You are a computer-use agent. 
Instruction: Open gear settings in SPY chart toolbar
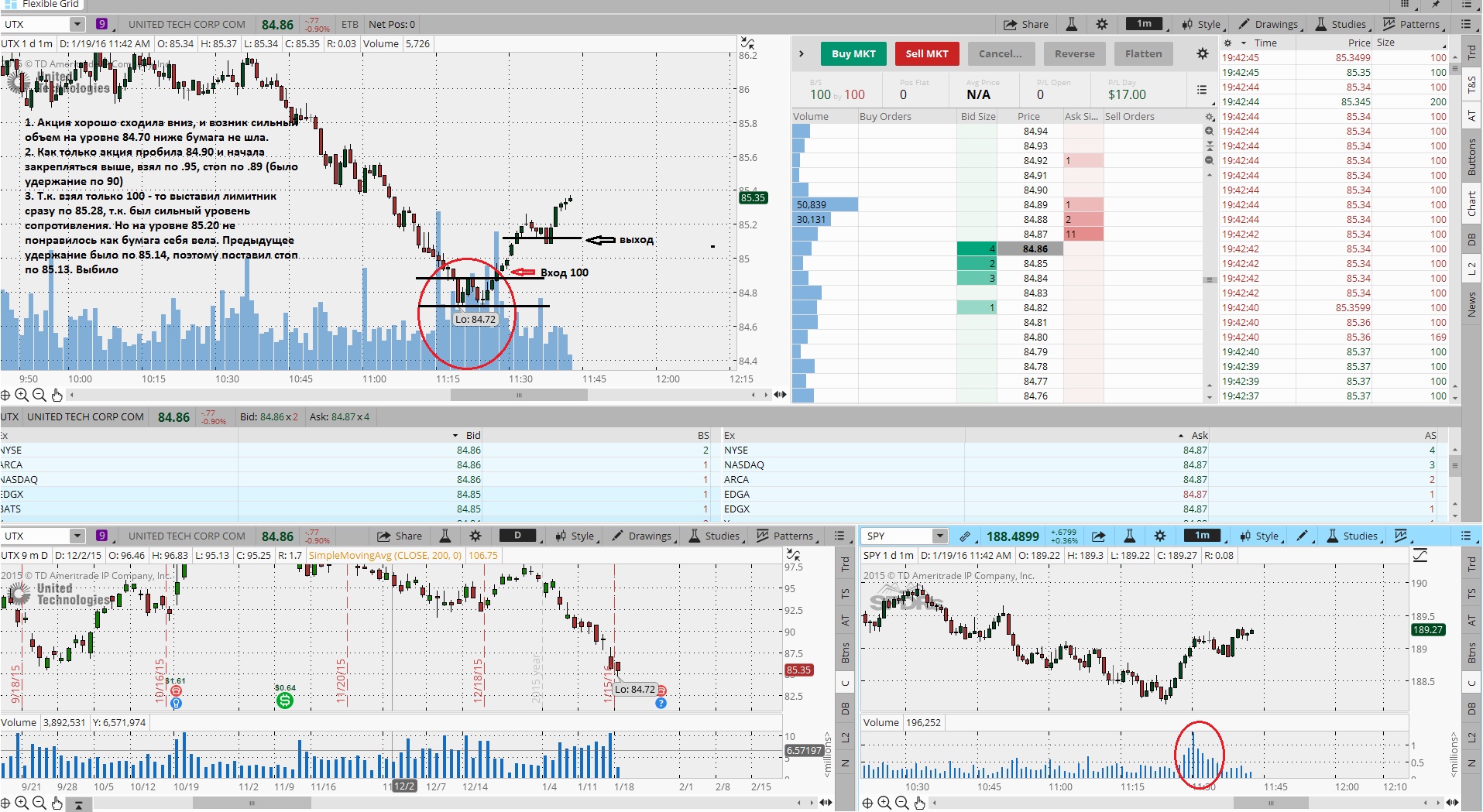(x=1160, y=536)
